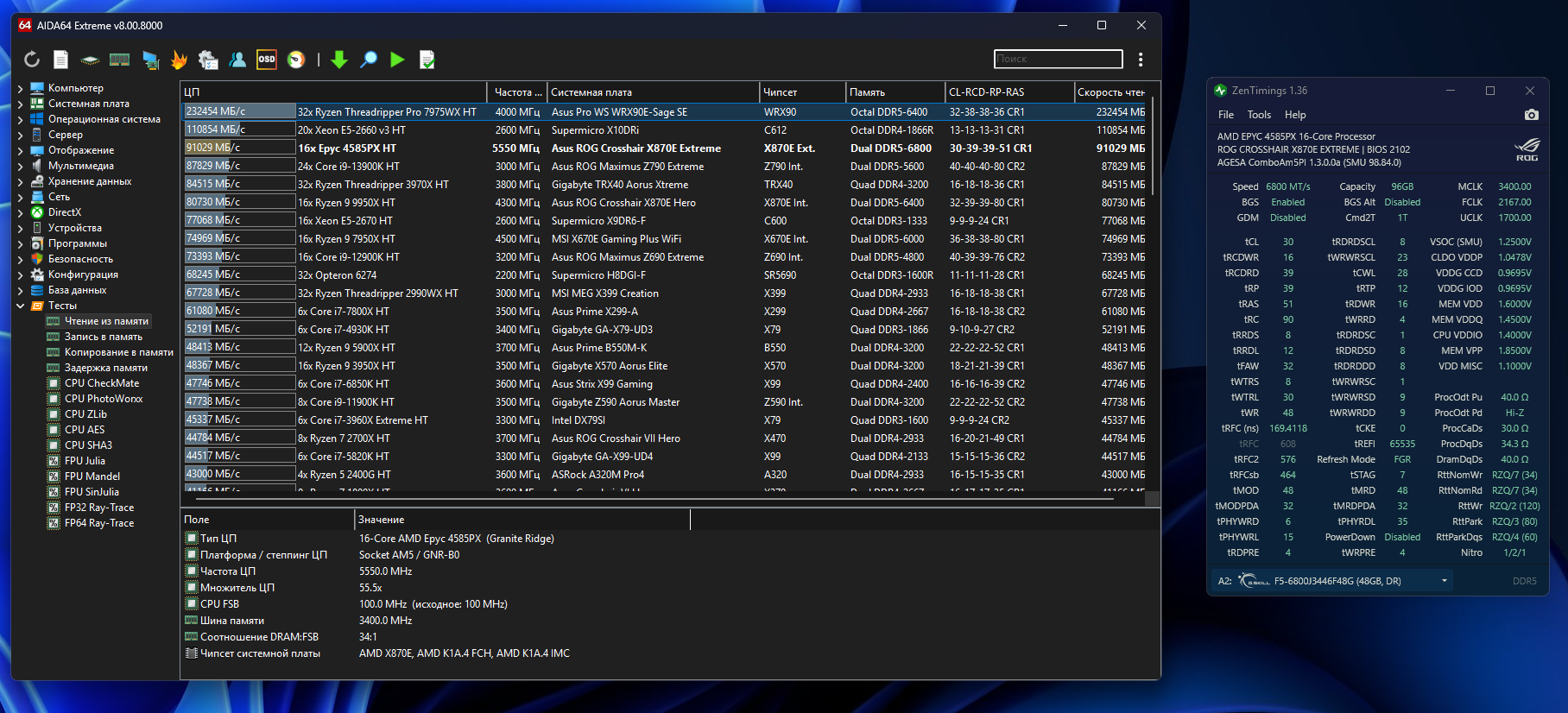
Task: Open the Report document icon in toolbar
Action: pyautogui.click(x=60, y=60)
